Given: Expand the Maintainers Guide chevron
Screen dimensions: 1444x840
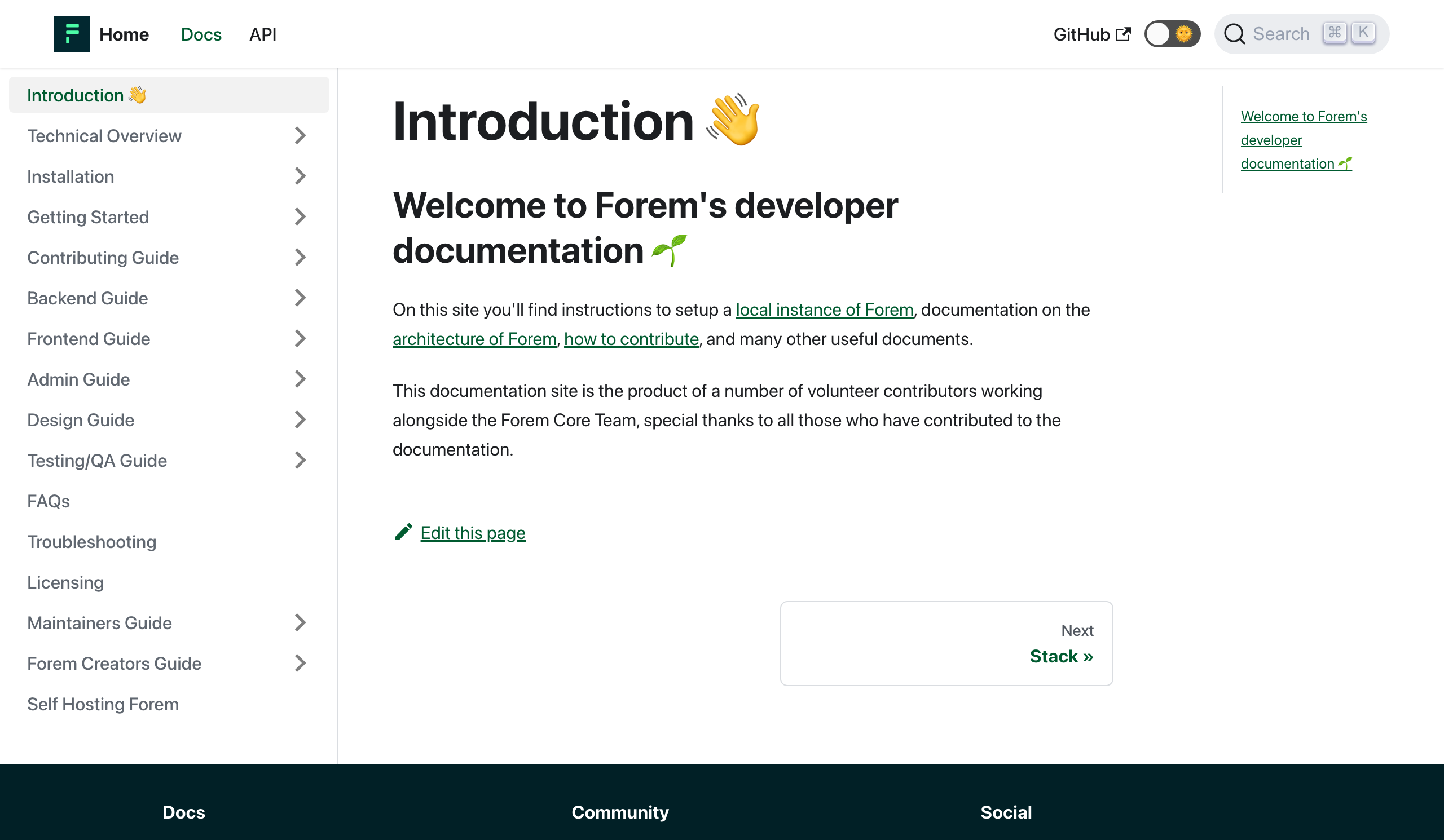Looking at the screenshot, I should (300, 623).
